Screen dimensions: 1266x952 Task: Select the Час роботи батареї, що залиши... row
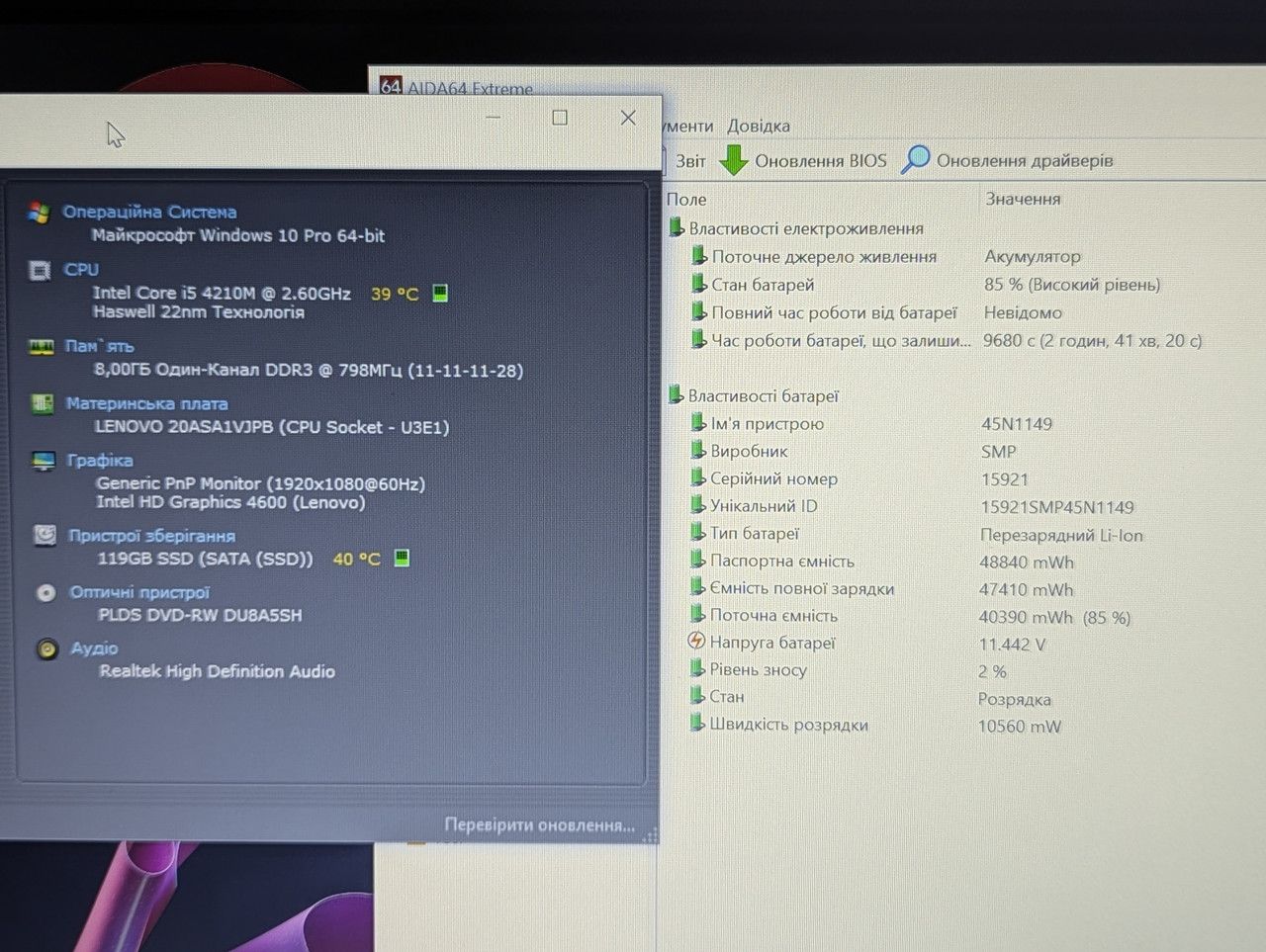click(x=948, y=340)
